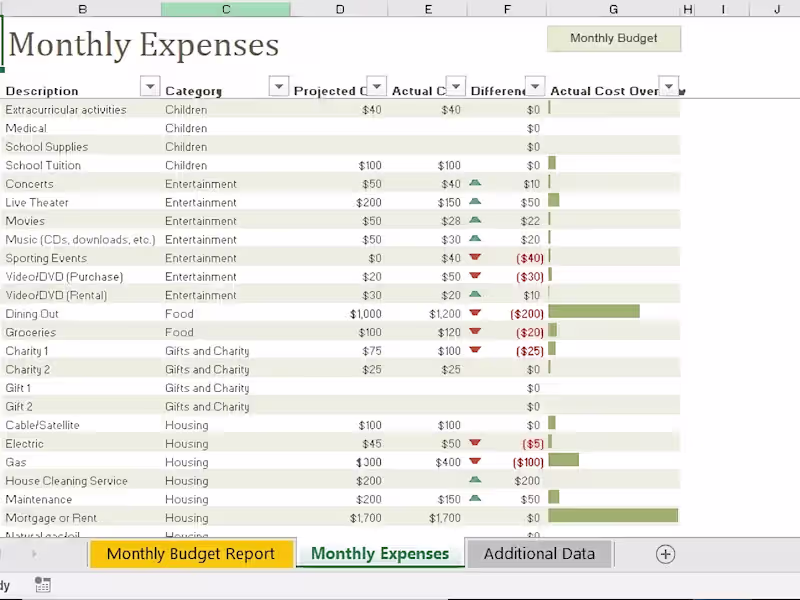
Task: Click the Mortgage or Rent data bar
Action: [612, 517]
